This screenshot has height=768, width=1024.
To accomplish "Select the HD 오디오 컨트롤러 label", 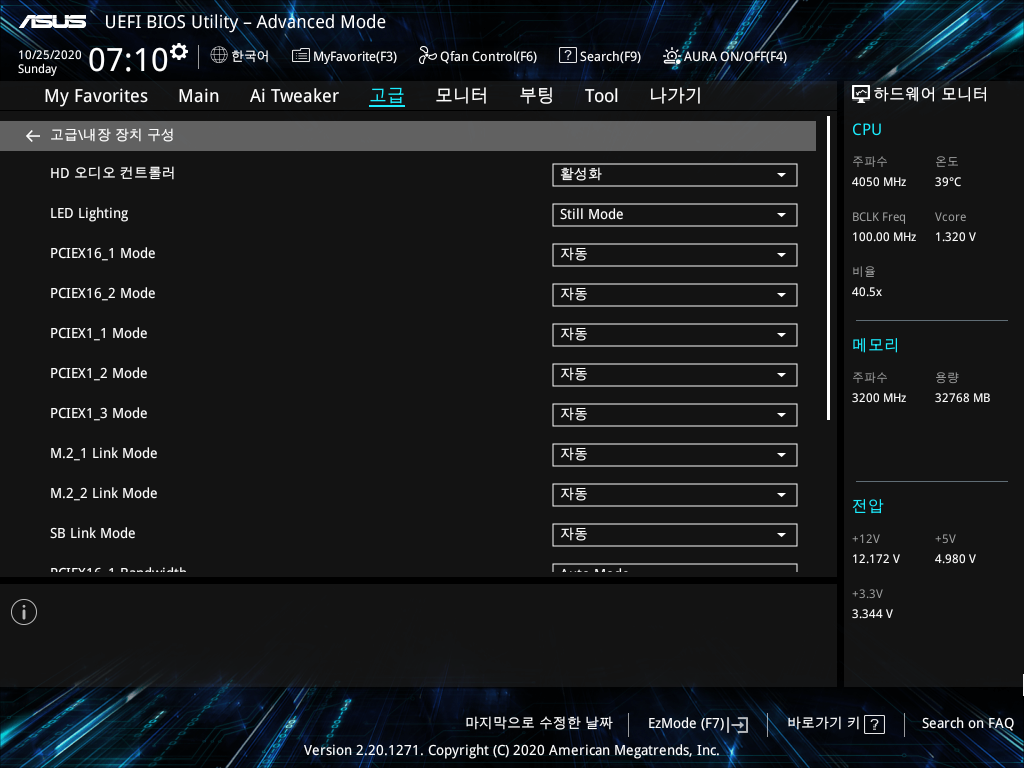I will point(112,173).
